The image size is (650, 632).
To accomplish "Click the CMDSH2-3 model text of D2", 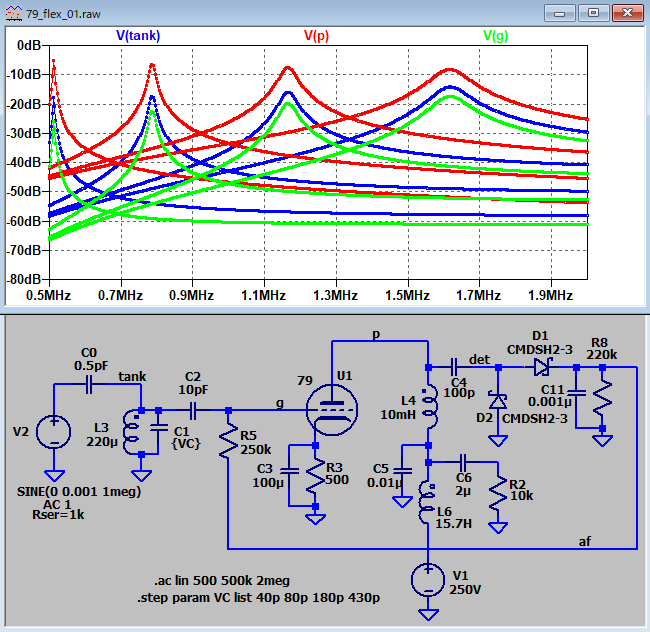I will tap(535, 419).
